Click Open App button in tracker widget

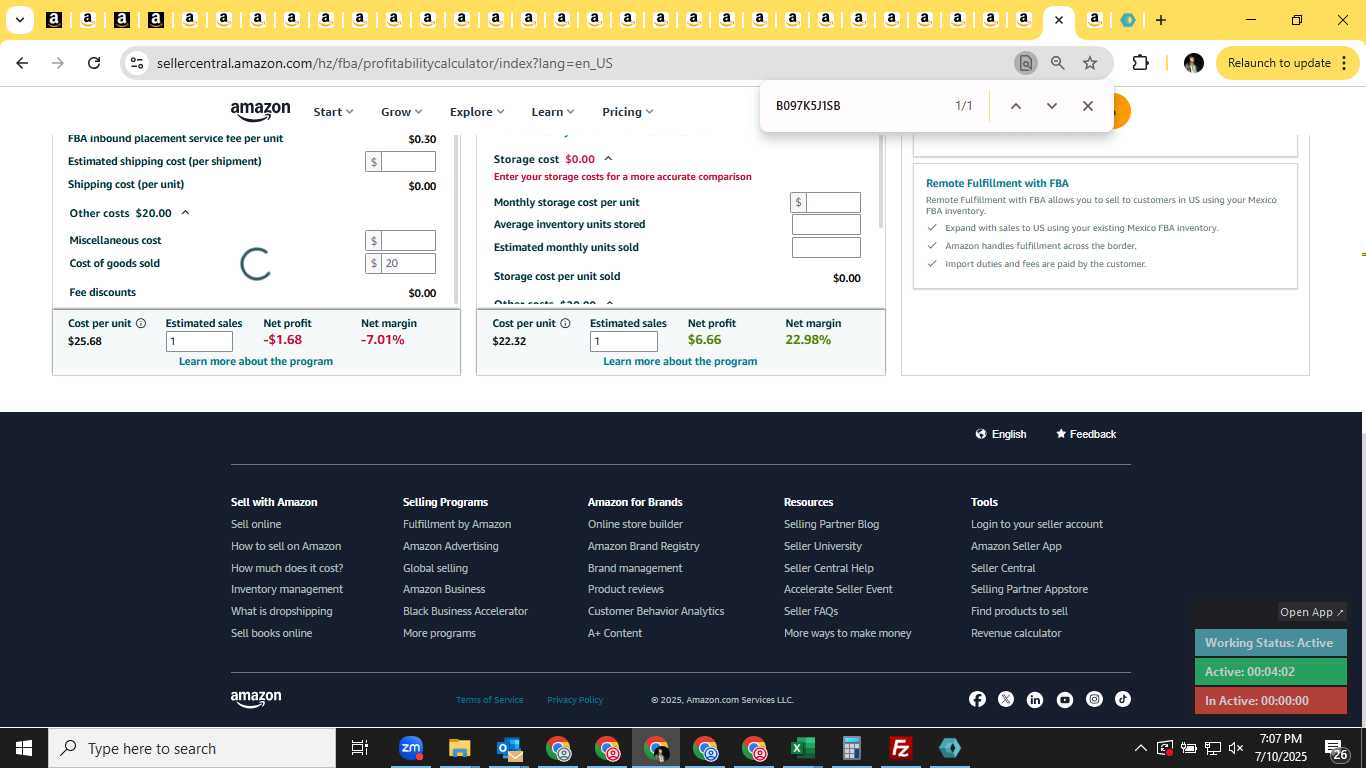pyautogui.click(x=1312, y=612)
